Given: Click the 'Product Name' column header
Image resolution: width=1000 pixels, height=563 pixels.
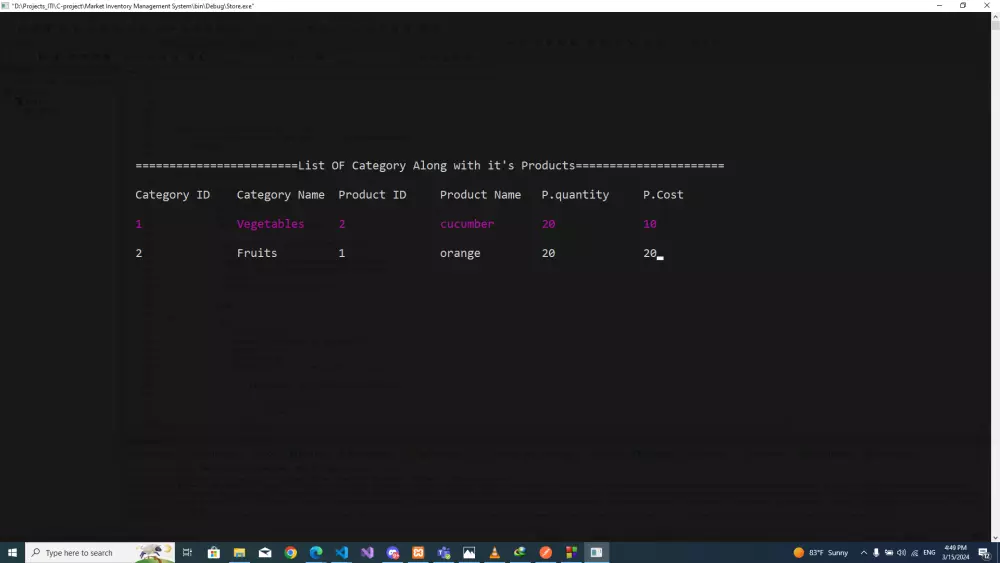Looking at the screenshot, I should click(x=480, y=194).
